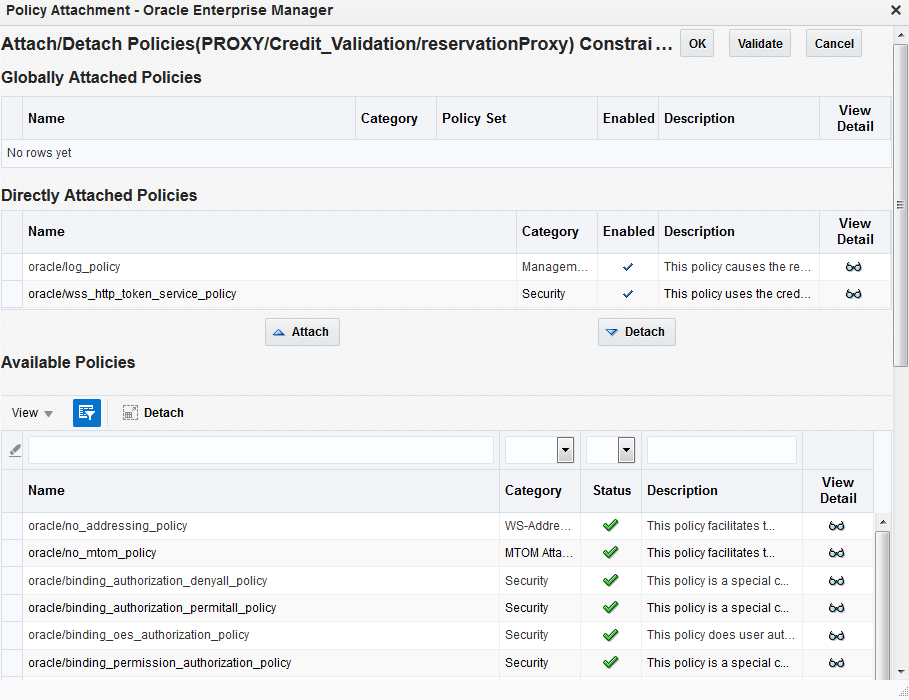Click the clear filter eraser icon
909x700 pixels.
[15, 450]
